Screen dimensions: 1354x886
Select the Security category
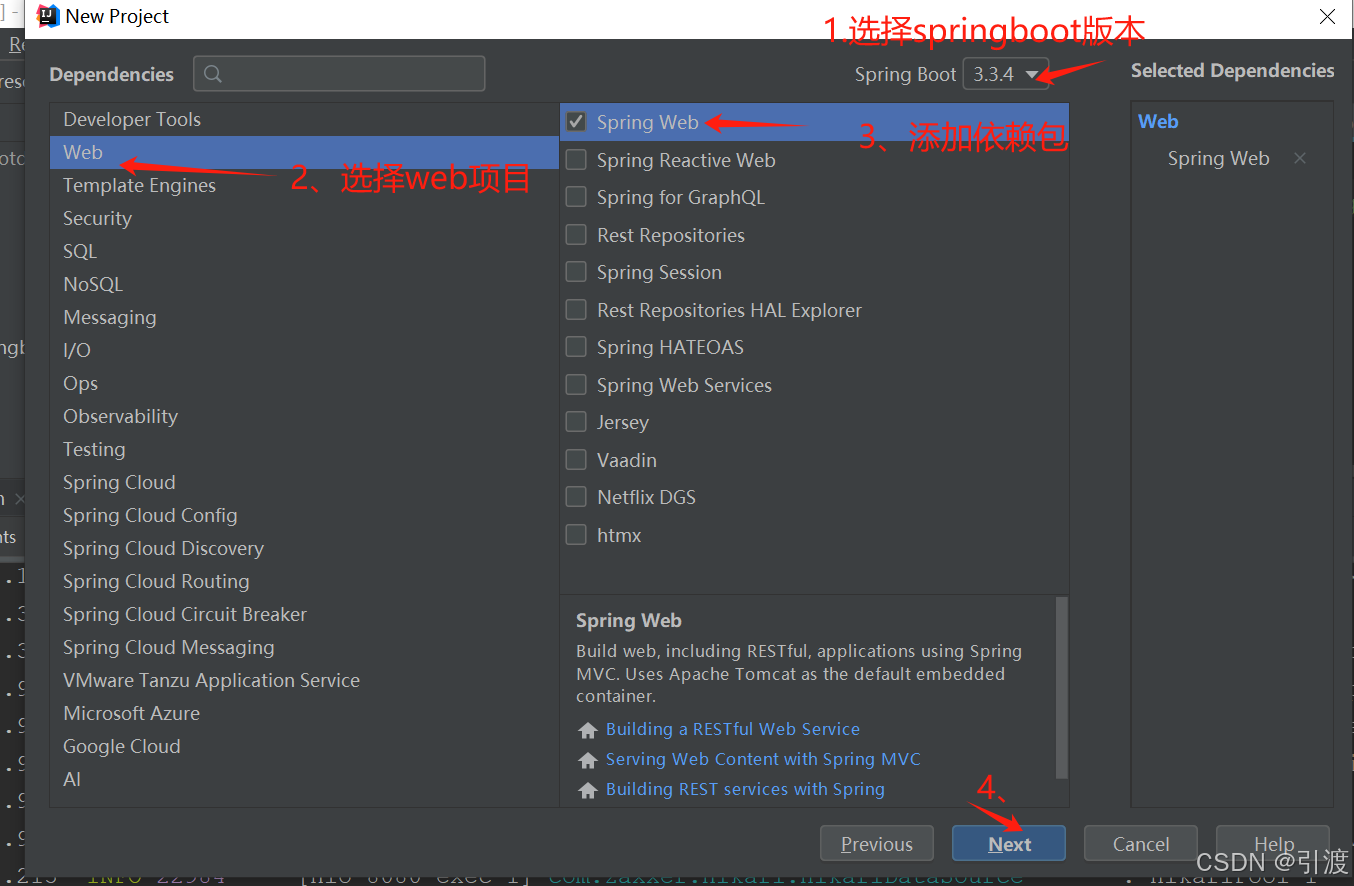[304, 218]
